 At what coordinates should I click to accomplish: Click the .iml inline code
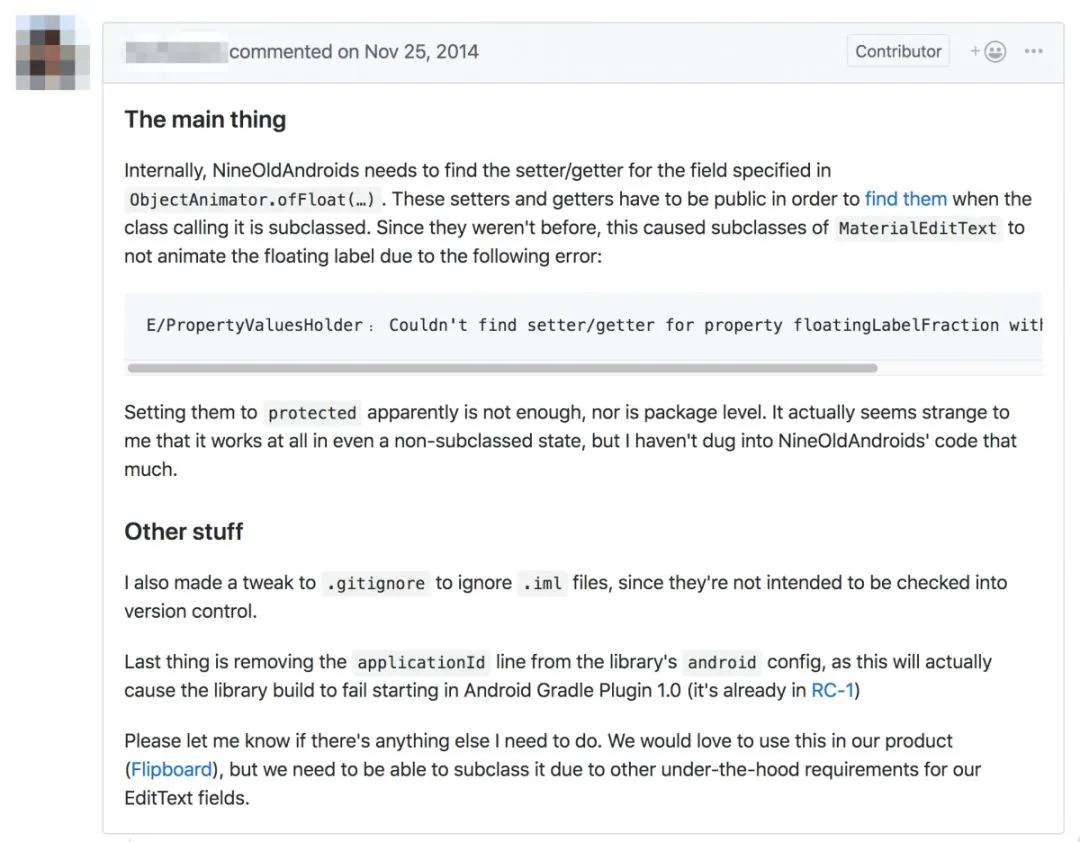(542, 584)
